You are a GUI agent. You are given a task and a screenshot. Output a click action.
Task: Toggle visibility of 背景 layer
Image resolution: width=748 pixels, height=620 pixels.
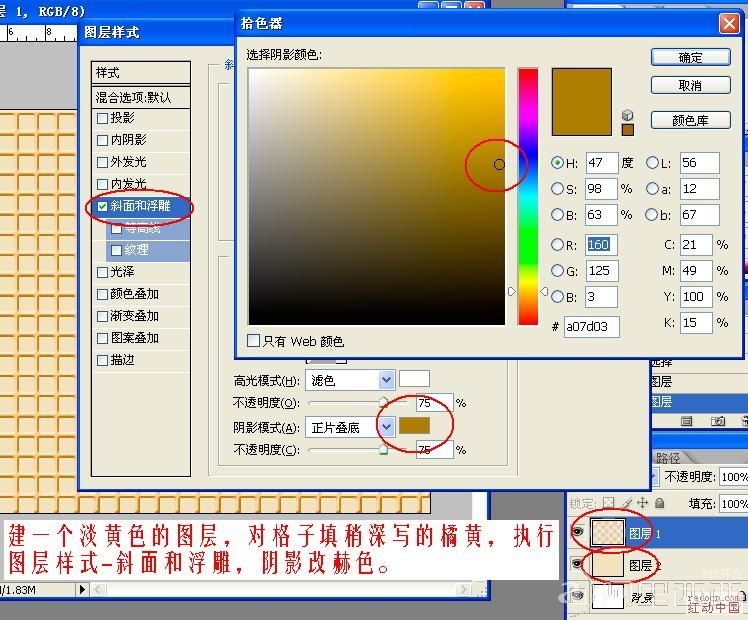(577, 595)
